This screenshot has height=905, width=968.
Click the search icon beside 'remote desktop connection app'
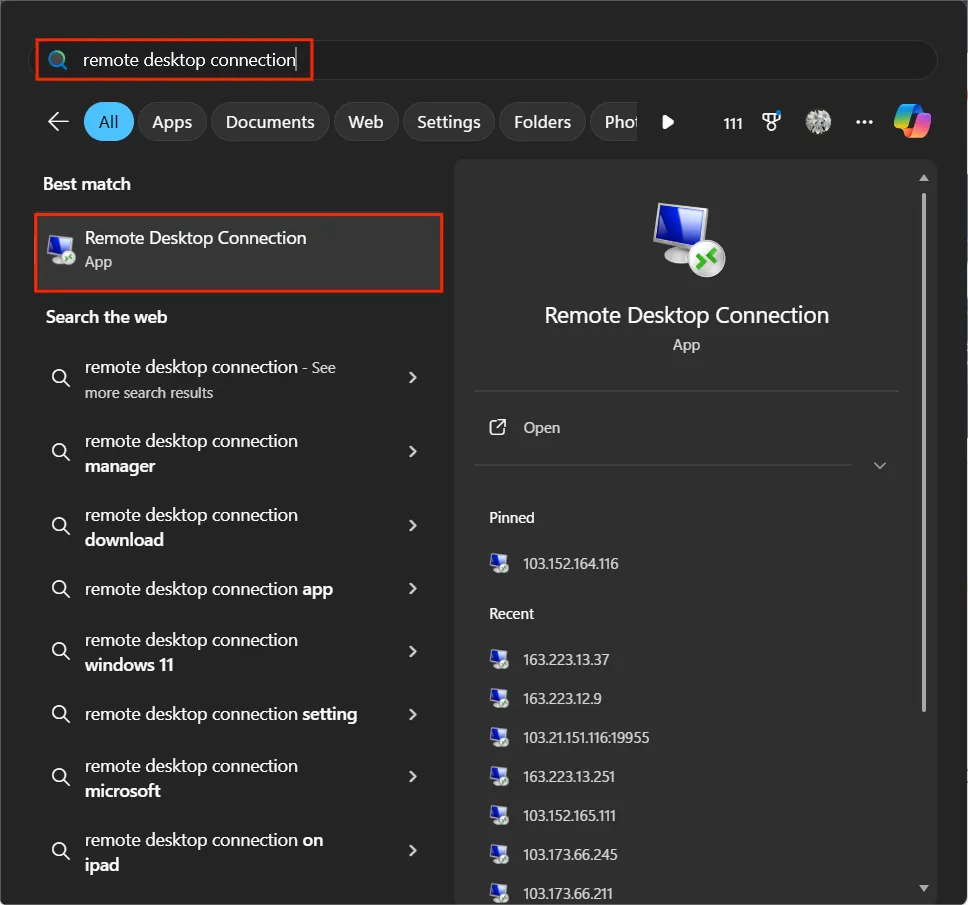(x=60, y=589)
